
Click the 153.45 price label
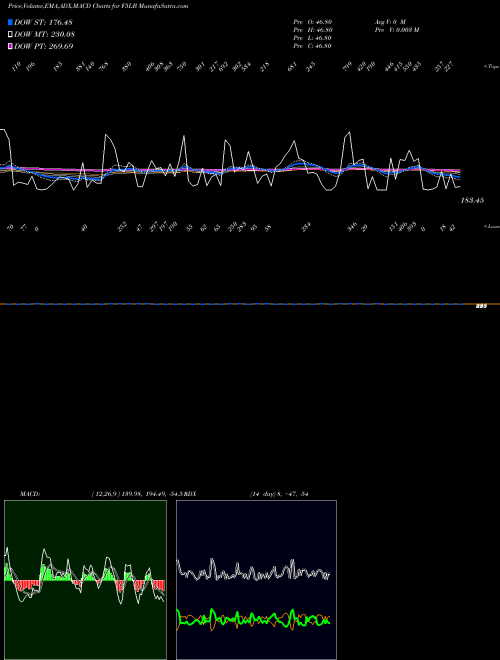(472, 200)
